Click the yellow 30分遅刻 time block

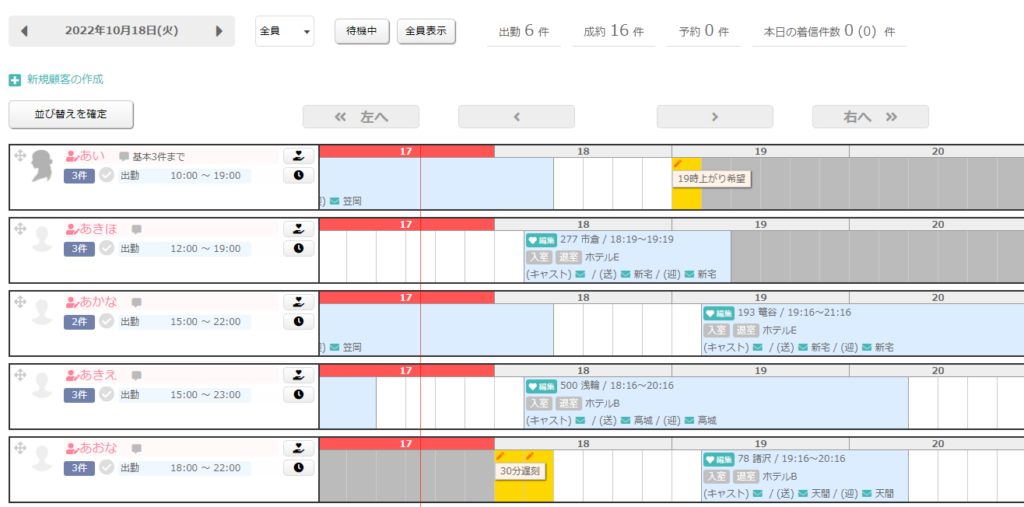coord(524,476)
